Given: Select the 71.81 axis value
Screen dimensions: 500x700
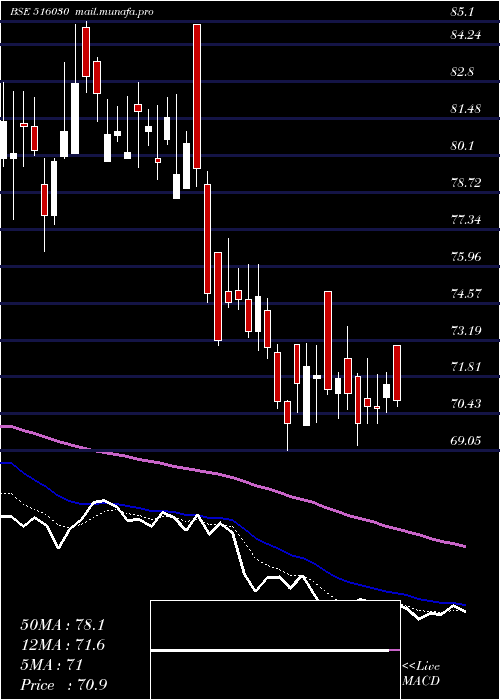Looking at the screenshot, I should coord(466,367).
